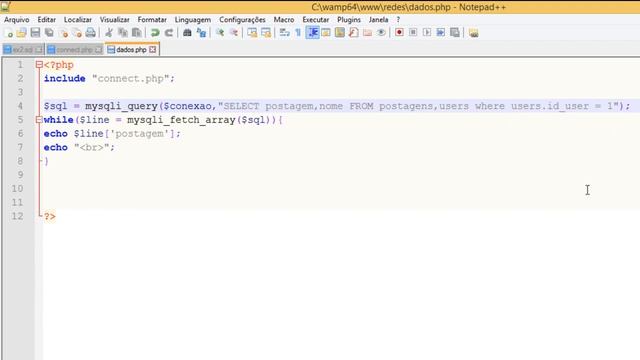Play back the recorded macro
Screen dimensions: 640x360
coord(427,33)
